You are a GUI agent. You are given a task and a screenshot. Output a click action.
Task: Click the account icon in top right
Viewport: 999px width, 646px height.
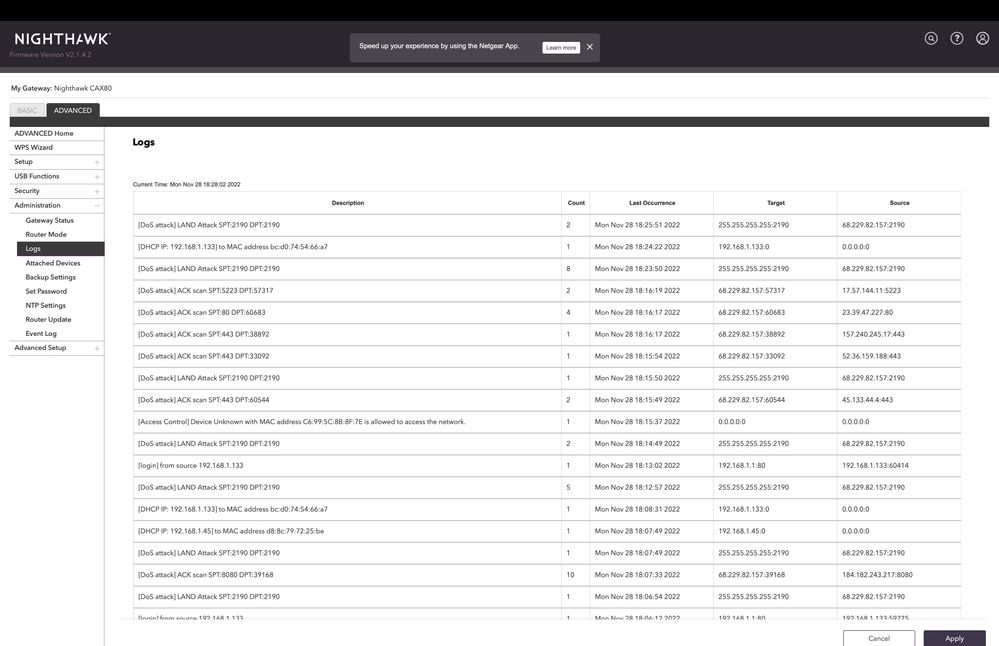coord(982,38)
